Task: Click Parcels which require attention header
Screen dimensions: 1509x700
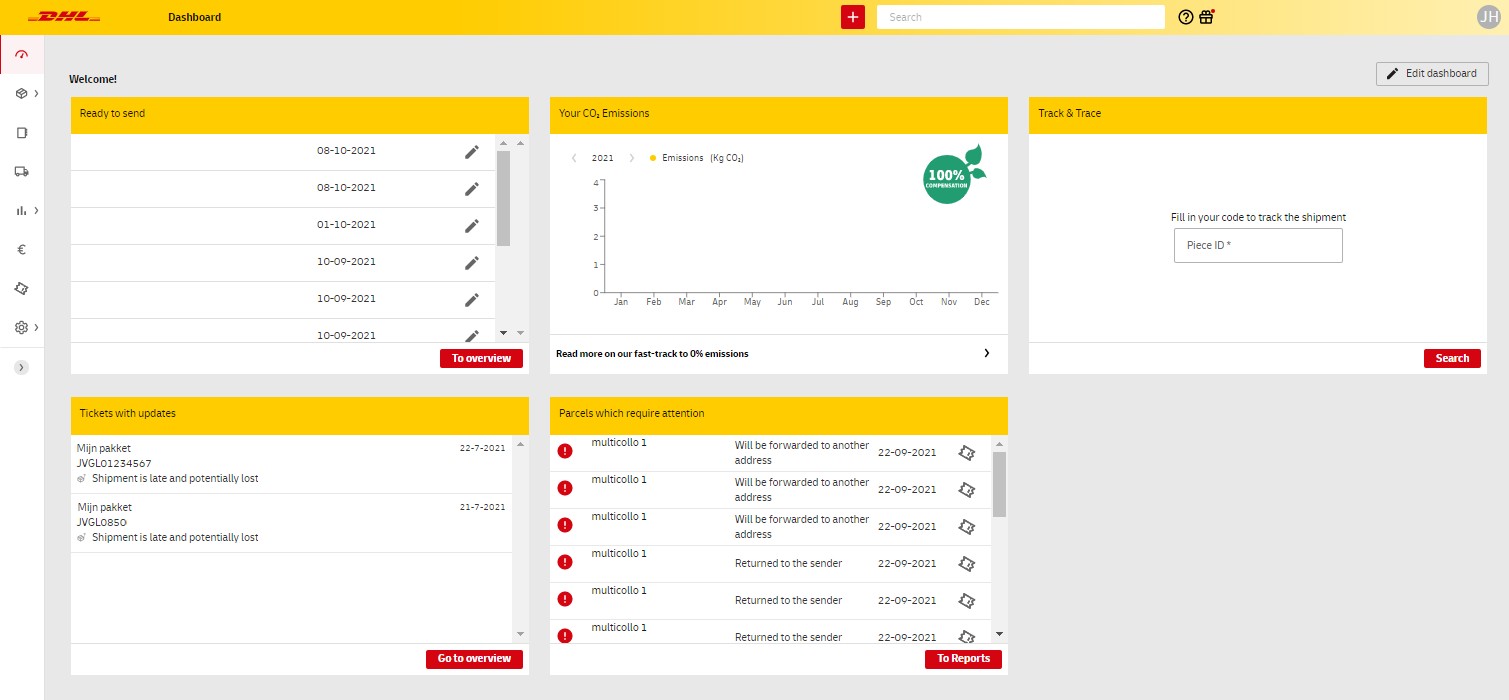Action: coord(779,414)
